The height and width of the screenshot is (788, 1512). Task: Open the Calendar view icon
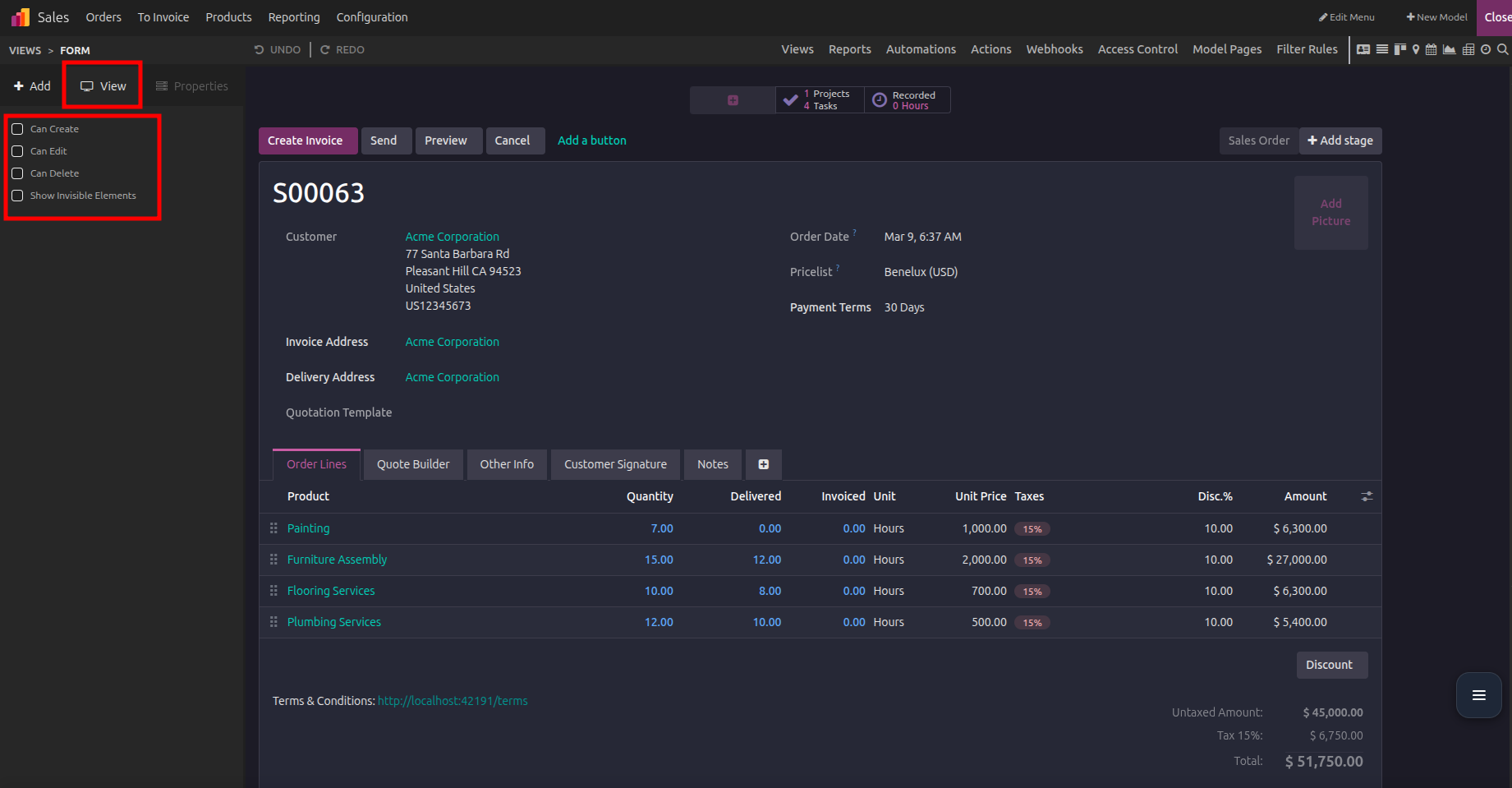[x=1432, y=49]
